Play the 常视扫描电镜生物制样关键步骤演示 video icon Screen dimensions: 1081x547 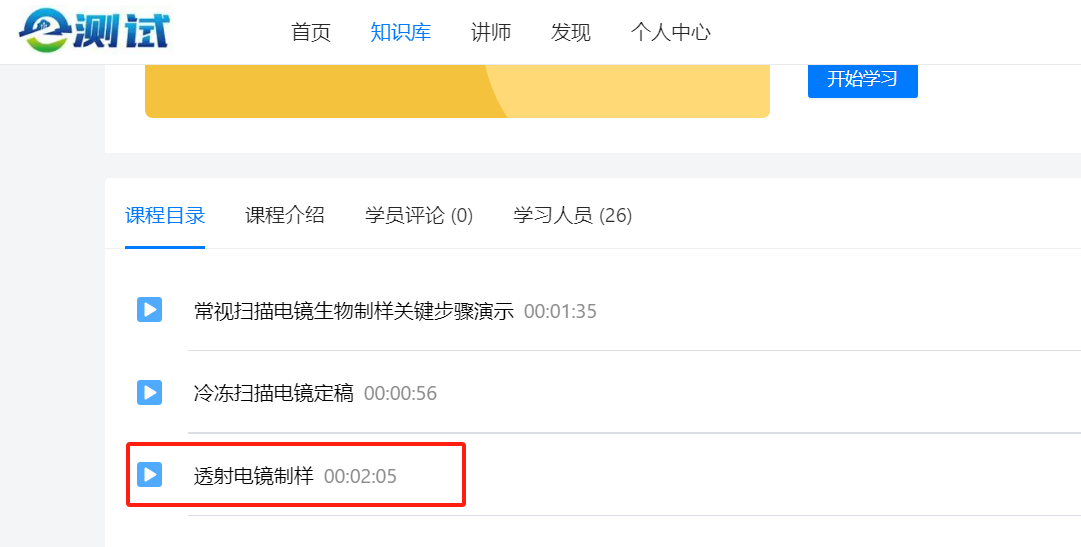[x=149, y=310]
